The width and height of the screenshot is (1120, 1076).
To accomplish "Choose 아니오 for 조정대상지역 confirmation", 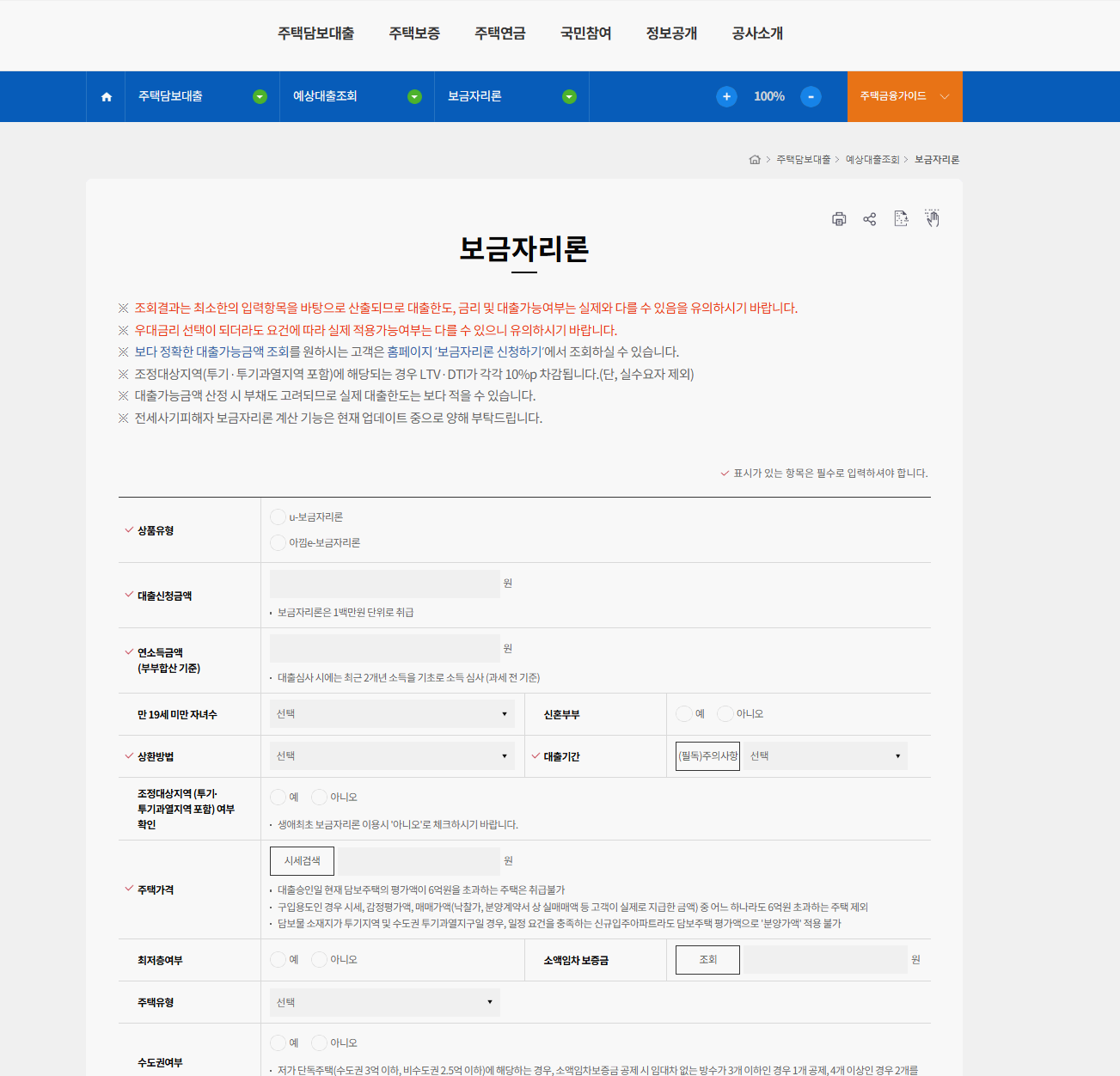I will pos(319,797).
